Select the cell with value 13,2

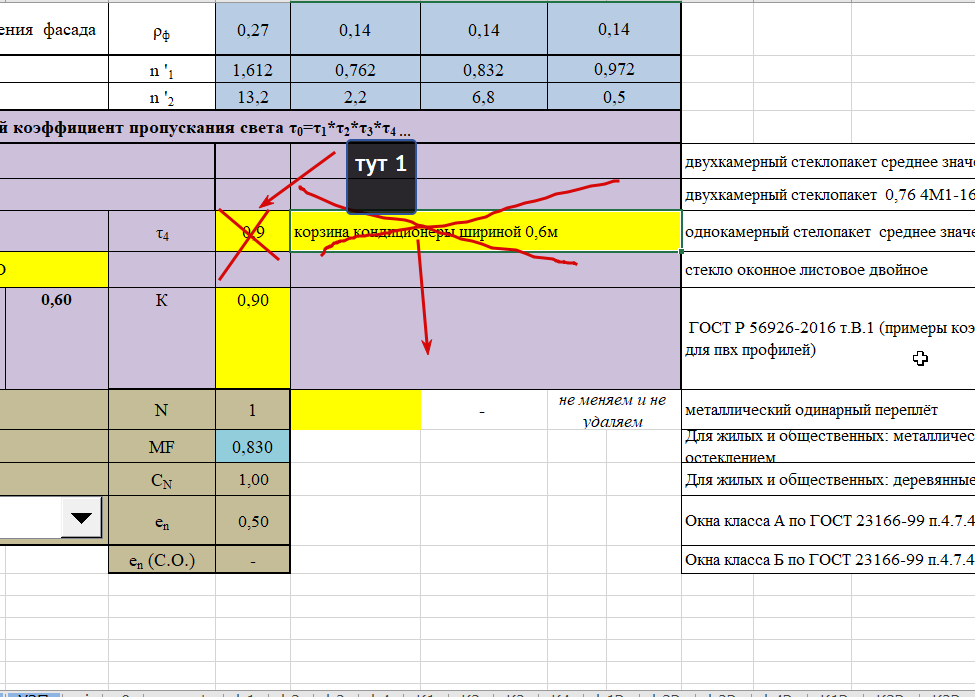[253, 97]
